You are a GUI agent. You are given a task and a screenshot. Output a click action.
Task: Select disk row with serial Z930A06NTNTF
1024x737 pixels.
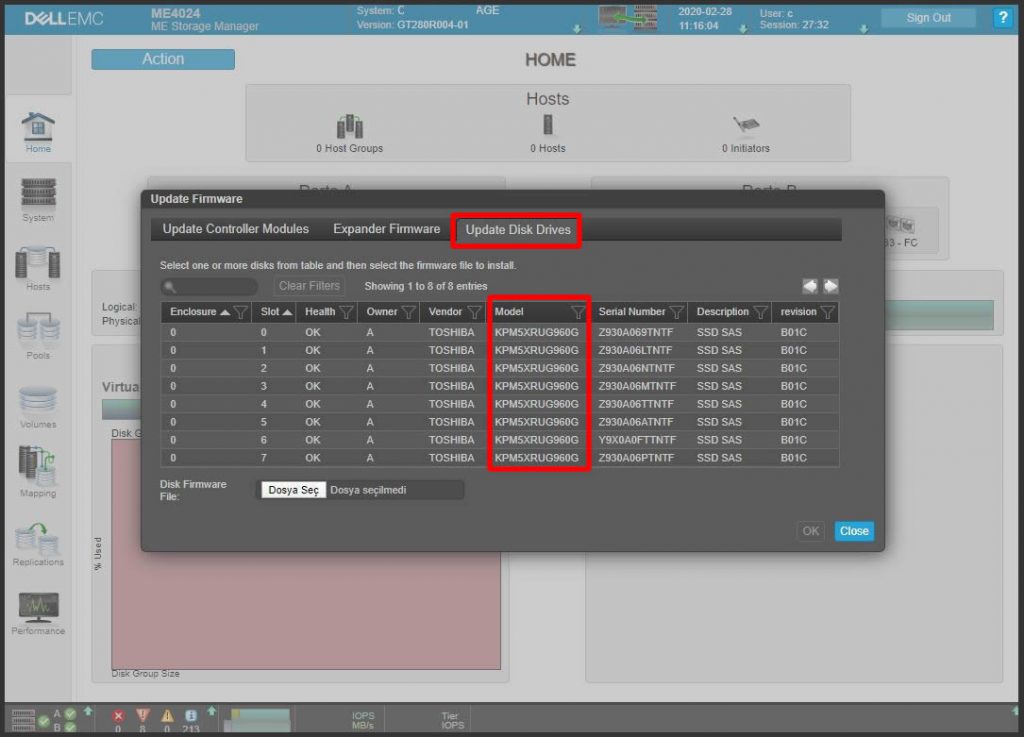pos(500,368)
